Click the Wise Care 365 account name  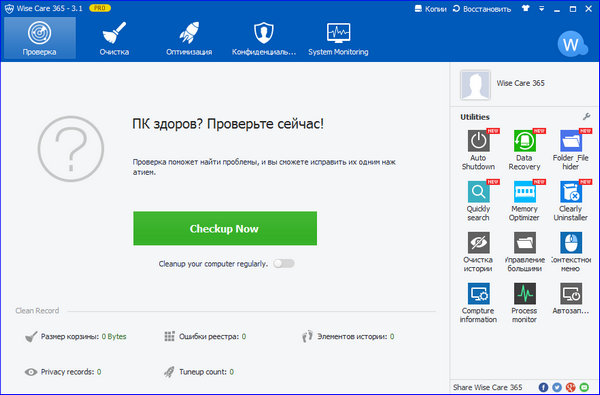(520, 83)
